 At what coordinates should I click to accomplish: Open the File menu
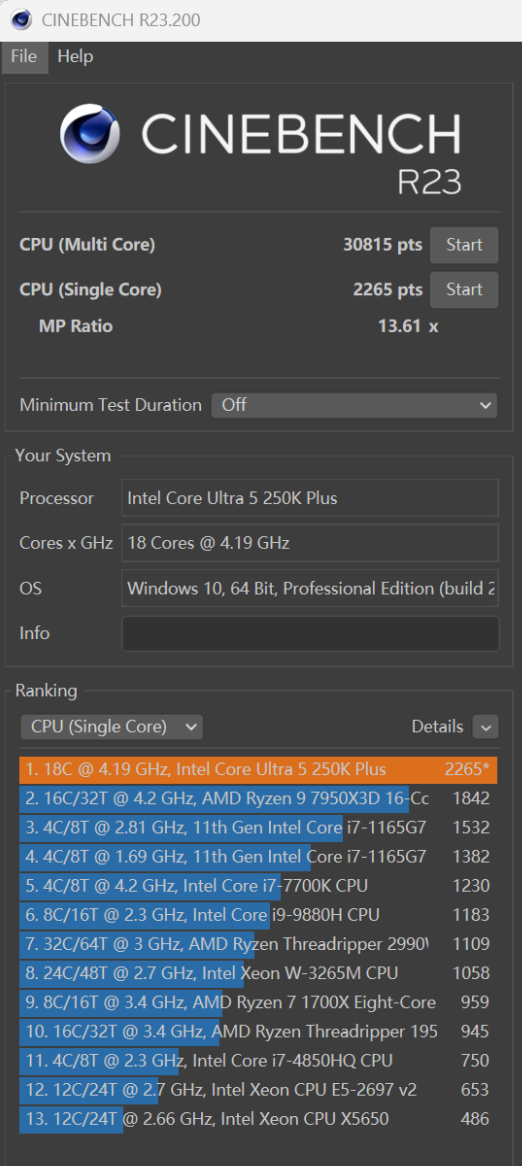click(x=25, y=57)
